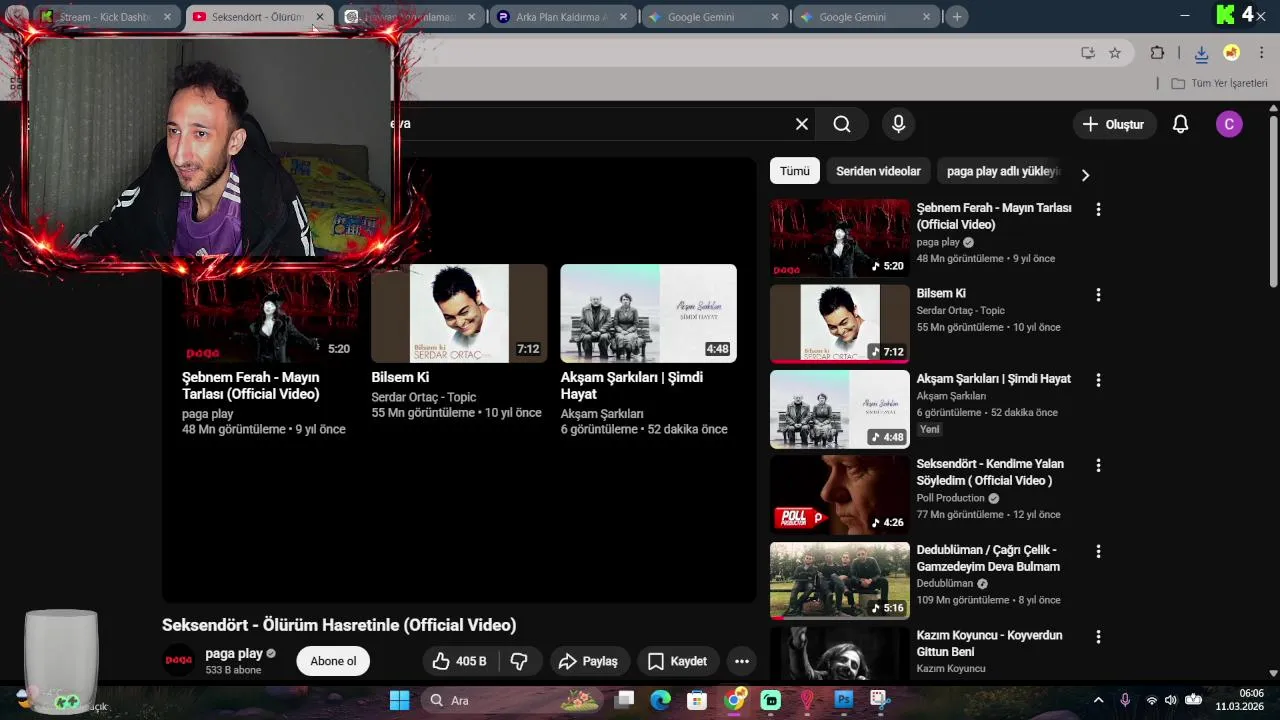Start voice search with microphone icon
Image resolution: width=1280 pixels, height=720 pixels.
tap(898, 124)
